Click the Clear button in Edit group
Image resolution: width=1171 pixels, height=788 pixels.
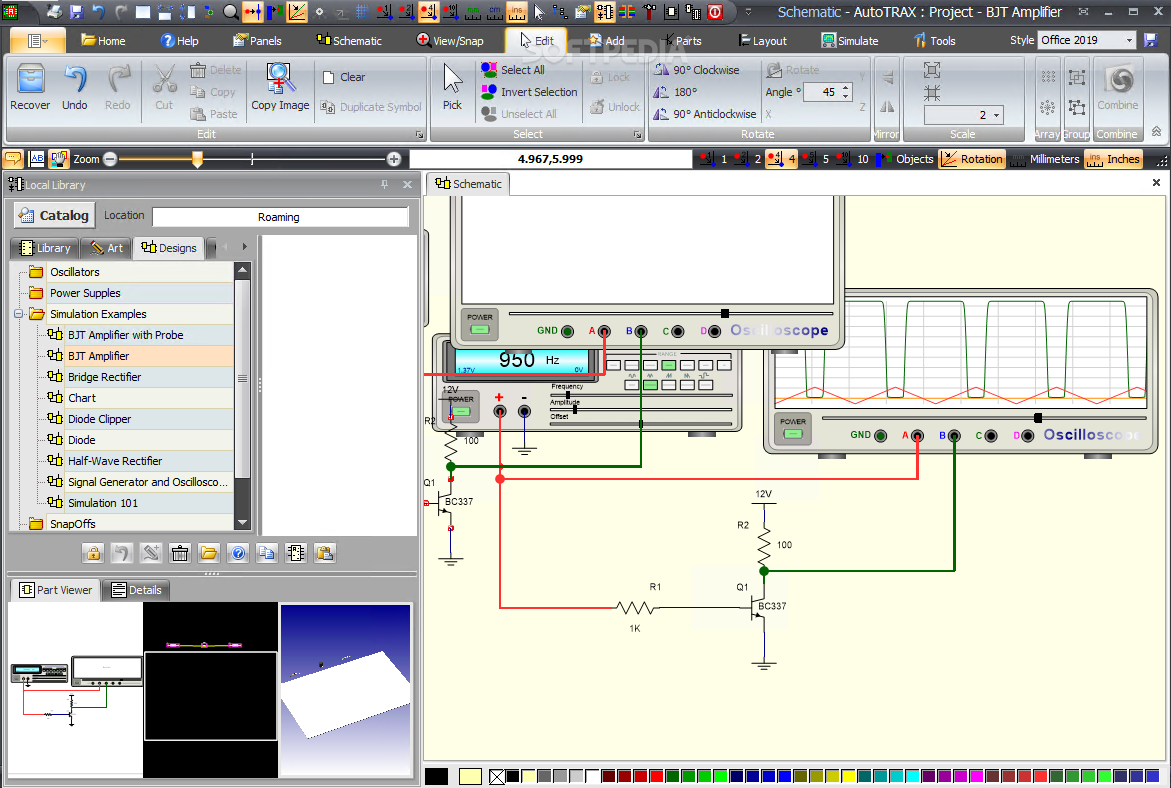[344, 77]
